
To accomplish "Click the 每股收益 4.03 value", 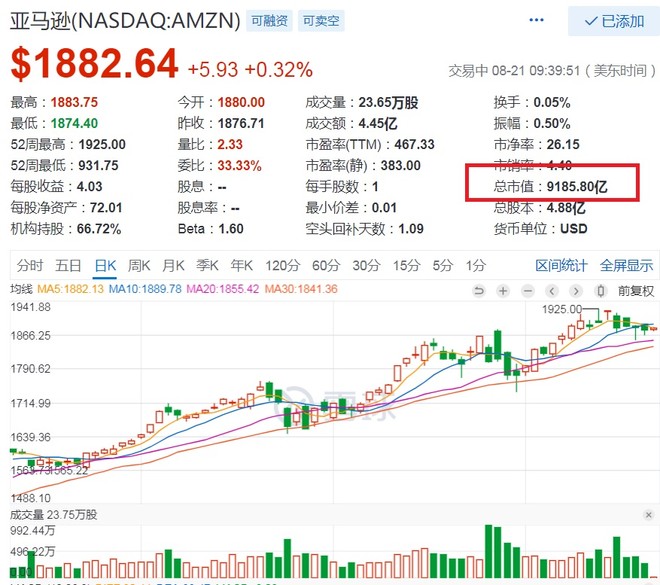I will coord(89,186).
